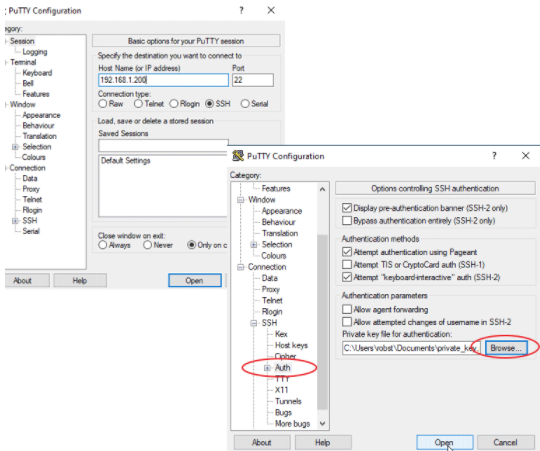Collapse the Connection node in front window
The image size is (540, 451).
pos(240,267)
